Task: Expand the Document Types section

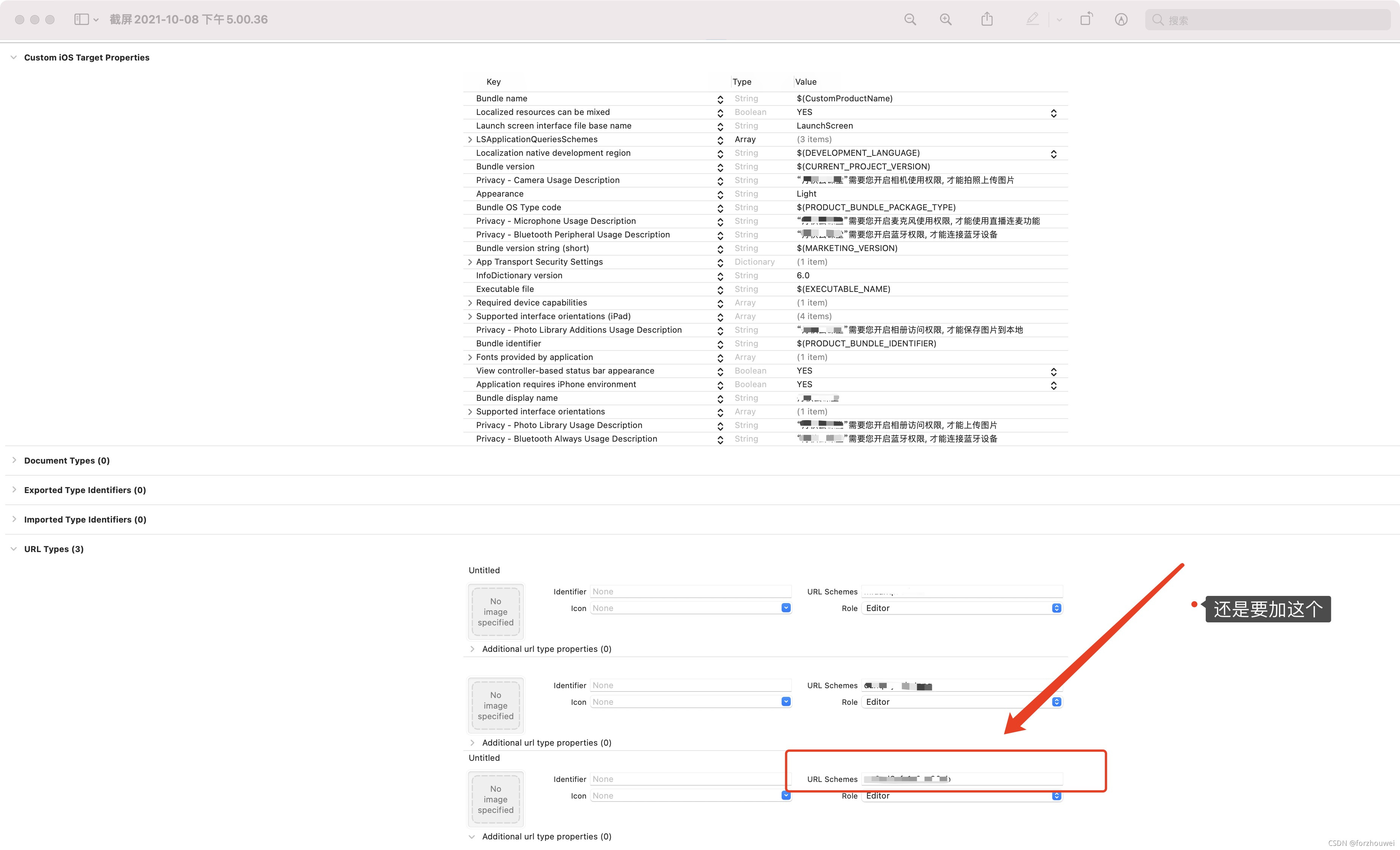Action: [x=14, y=460]
